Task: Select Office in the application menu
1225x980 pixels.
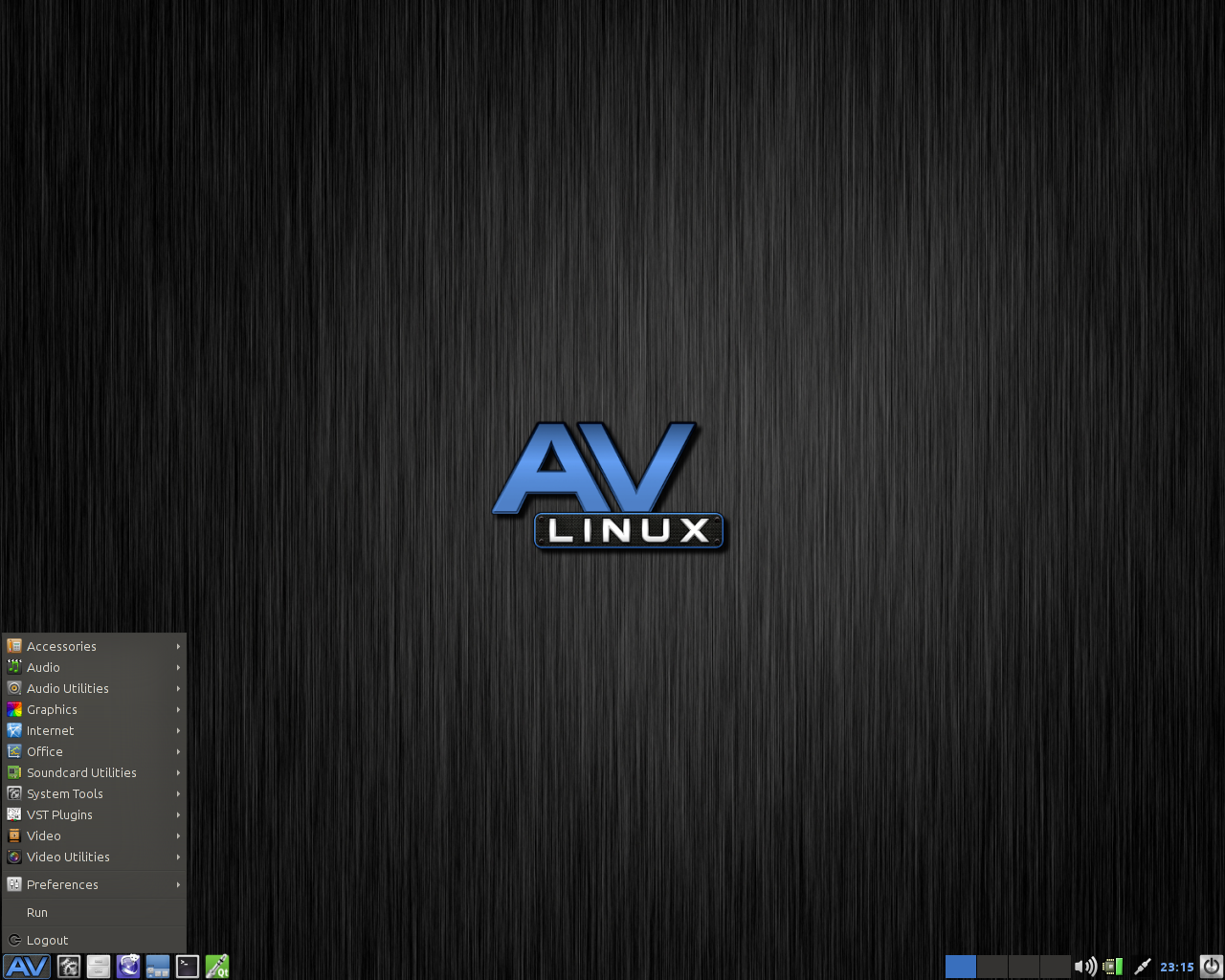Action: tap(94, 751)
